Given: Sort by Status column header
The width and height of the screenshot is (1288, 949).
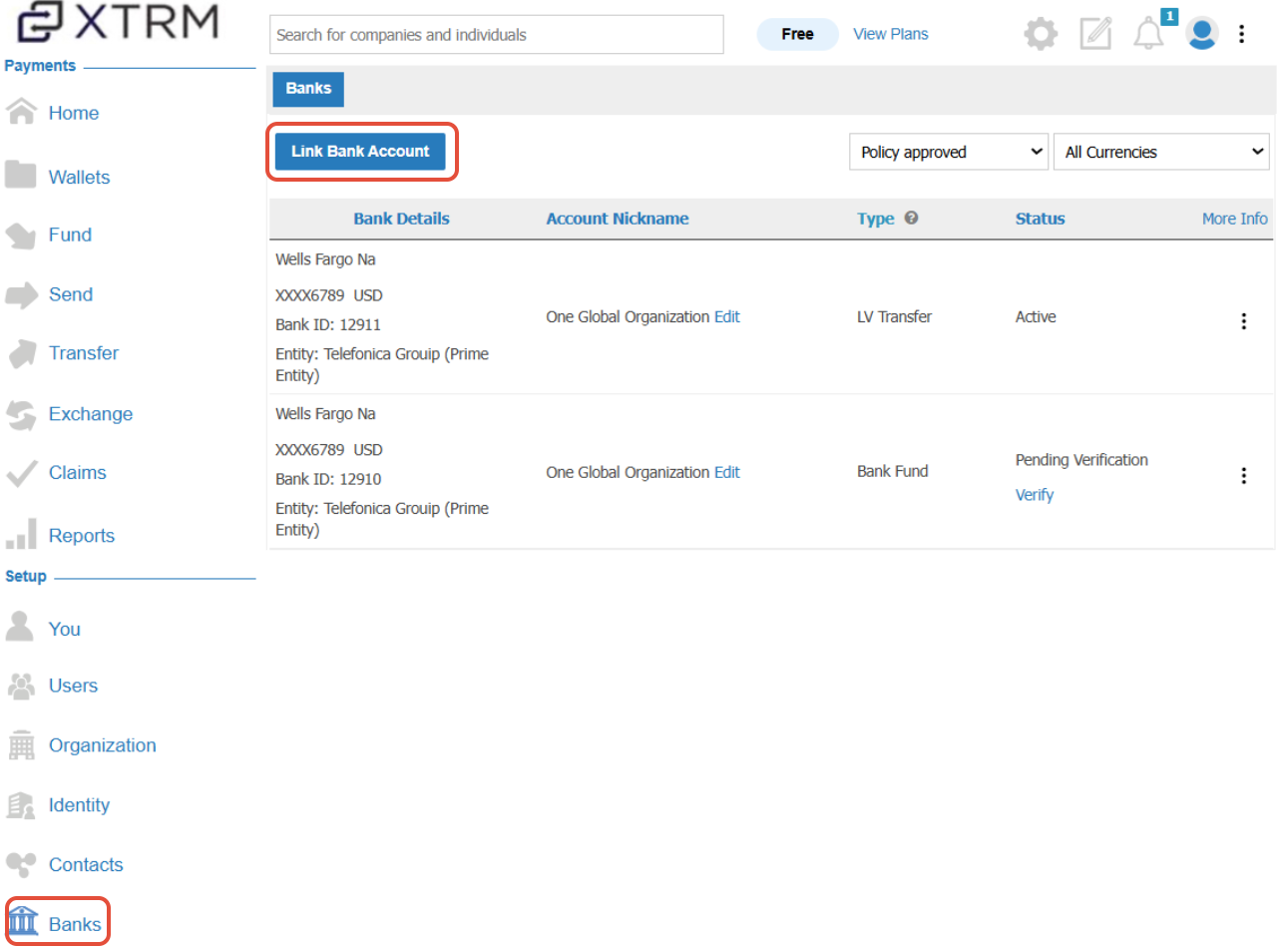Looking at the screenshot, I should pos(1040,219).
